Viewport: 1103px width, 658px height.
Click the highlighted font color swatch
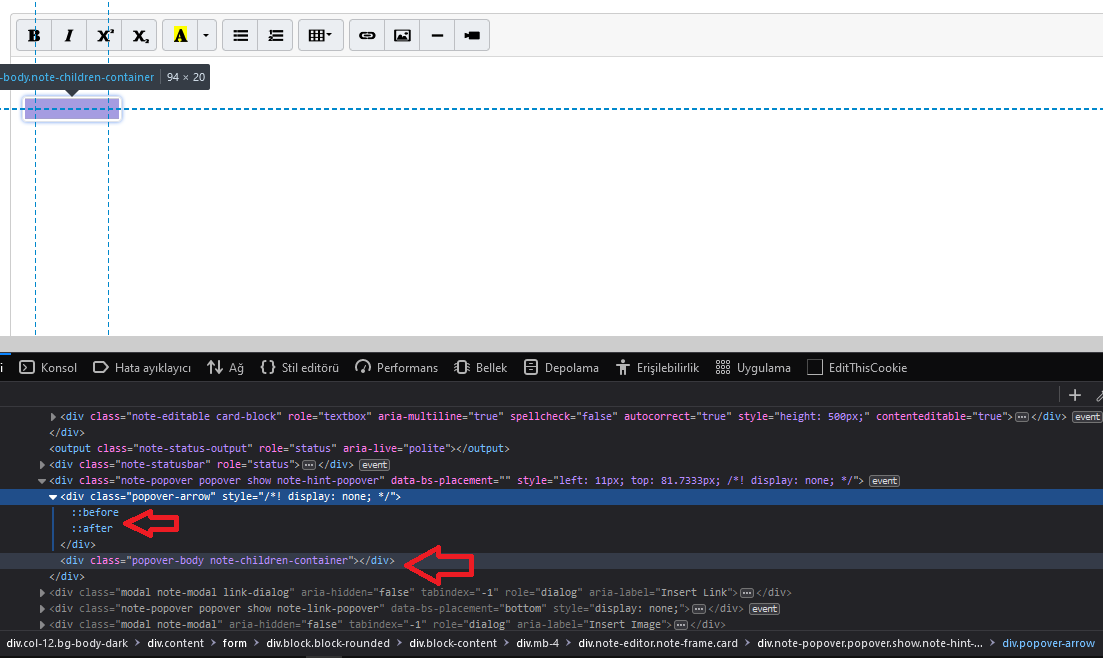pos(178,35)
